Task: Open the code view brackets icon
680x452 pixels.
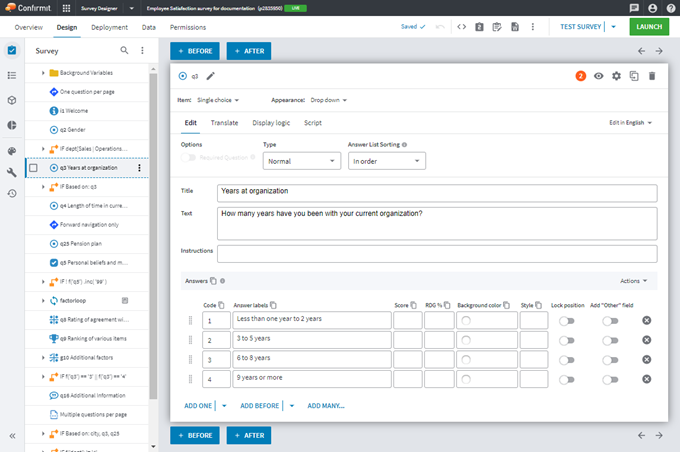Action: (461, 27)
